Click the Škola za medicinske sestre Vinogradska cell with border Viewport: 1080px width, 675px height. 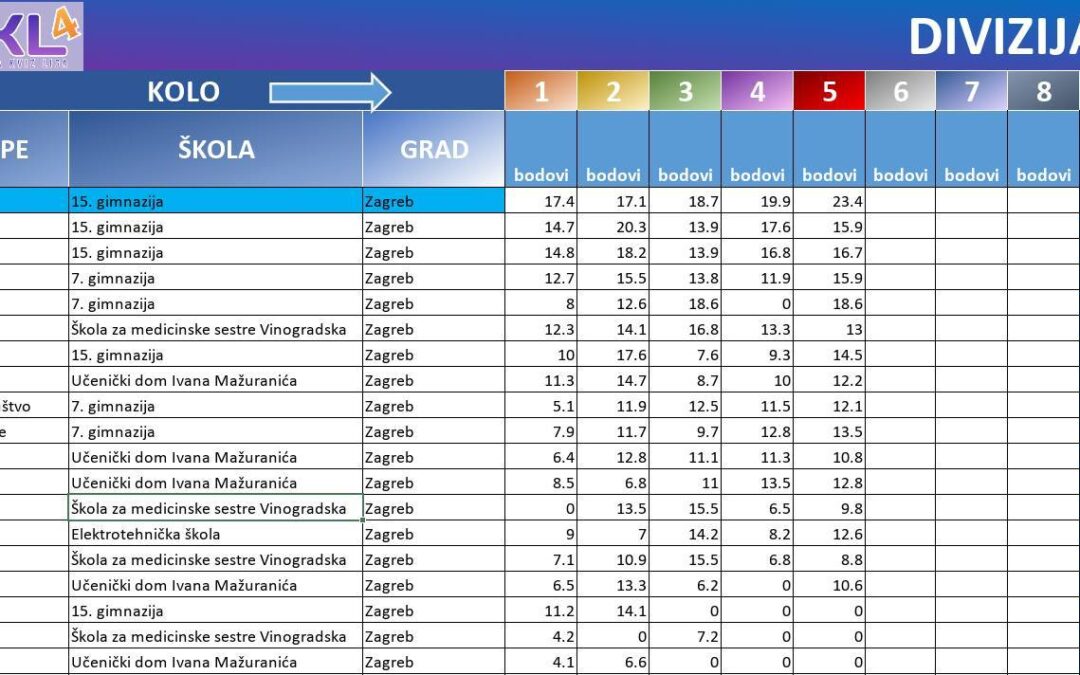[x=210, y=508]
